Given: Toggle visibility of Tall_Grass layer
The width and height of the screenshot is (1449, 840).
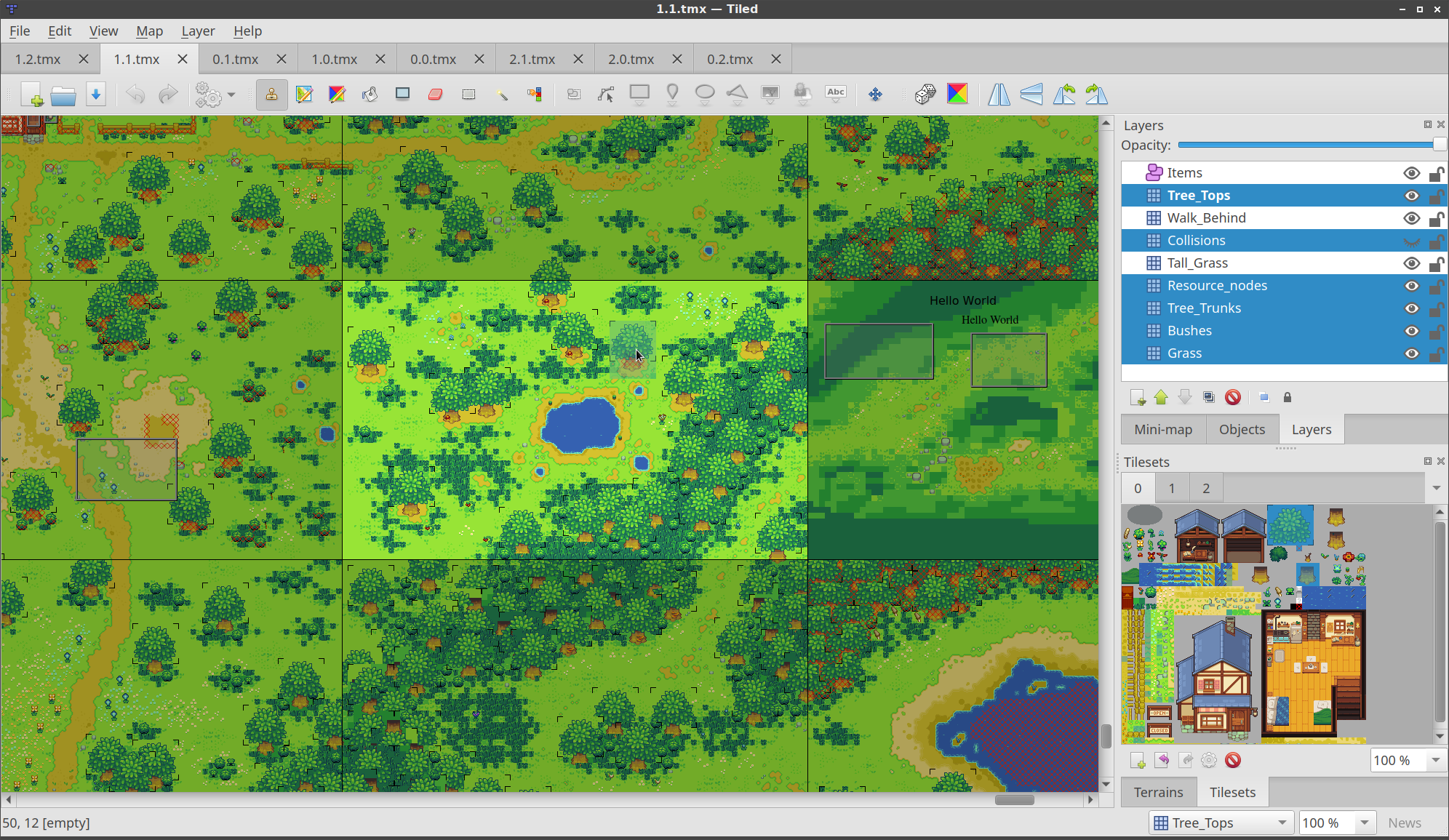Looking at the screenshot, I should [x=1411, y=262].
